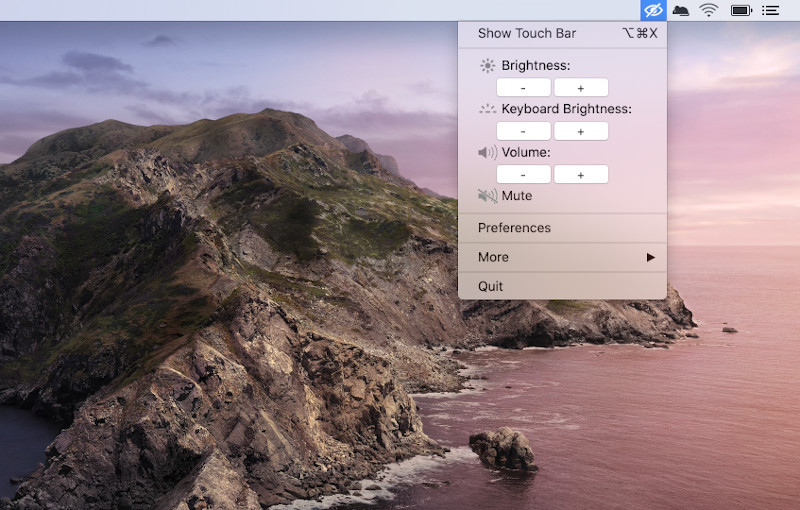
Task: Click the sun Brightness icon
Action: (x=487, y=66)
